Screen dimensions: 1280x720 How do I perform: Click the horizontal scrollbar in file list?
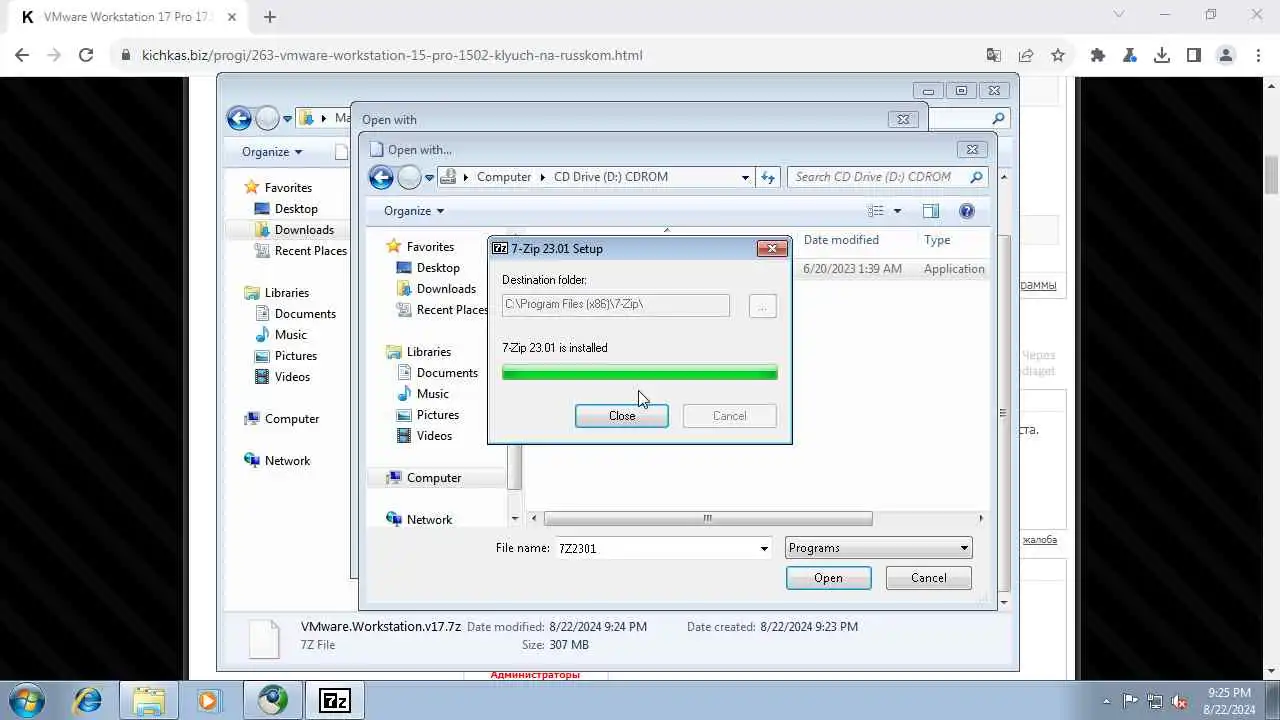point(707,518)
